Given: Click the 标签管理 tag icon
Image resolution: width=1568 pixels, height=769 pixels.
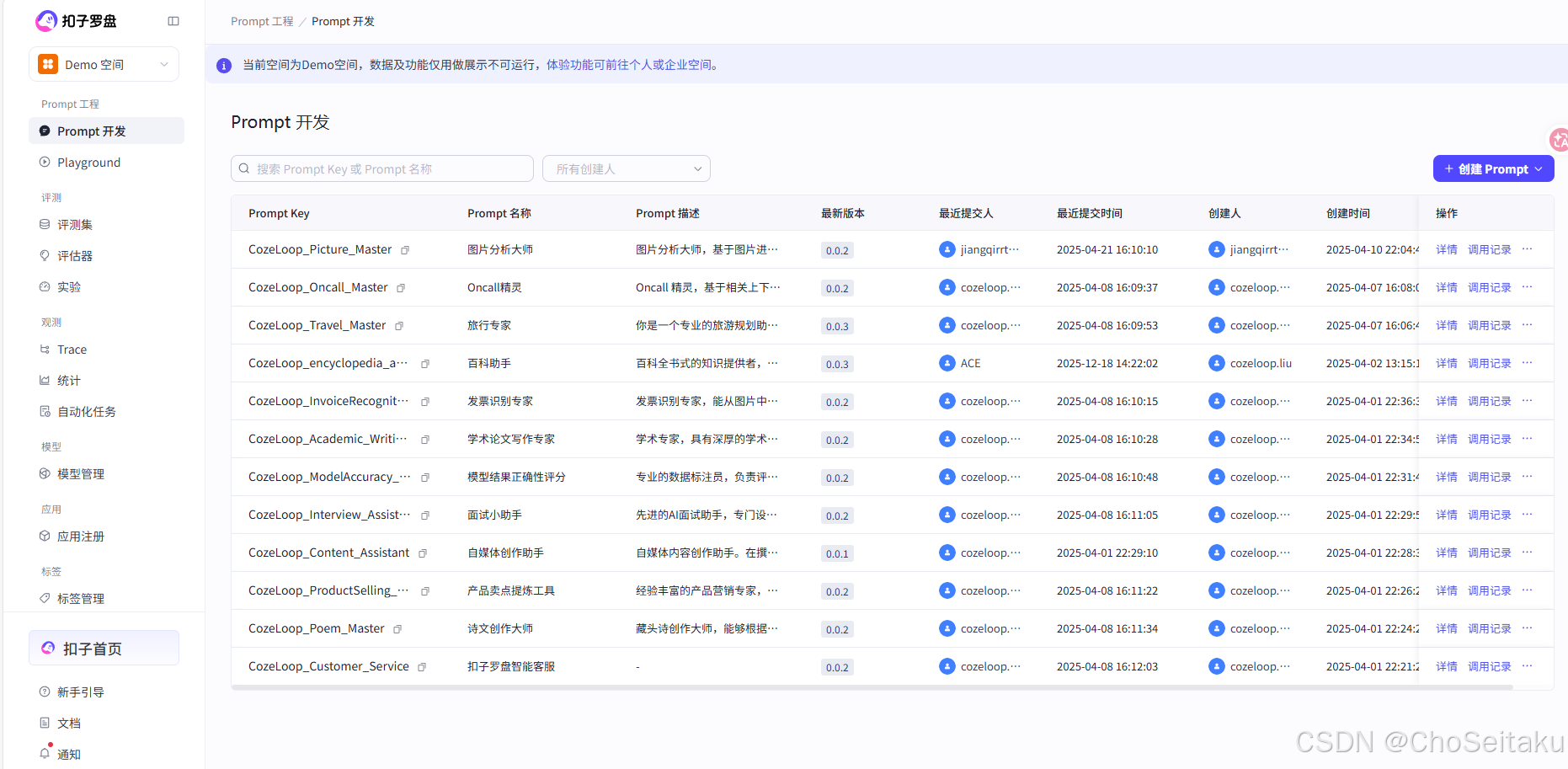Looking at the screenshot, I should pyautogui.click(x=45, y=598).
